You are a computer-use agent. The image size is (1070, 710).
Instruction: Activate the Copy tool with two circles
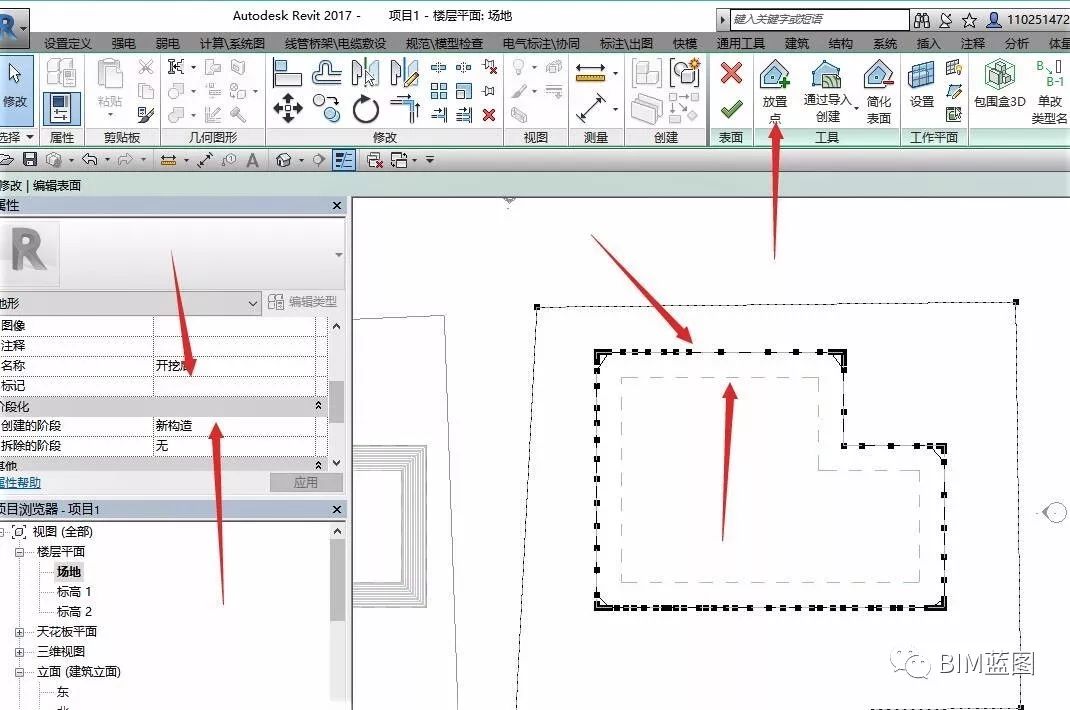click(327, 108)
